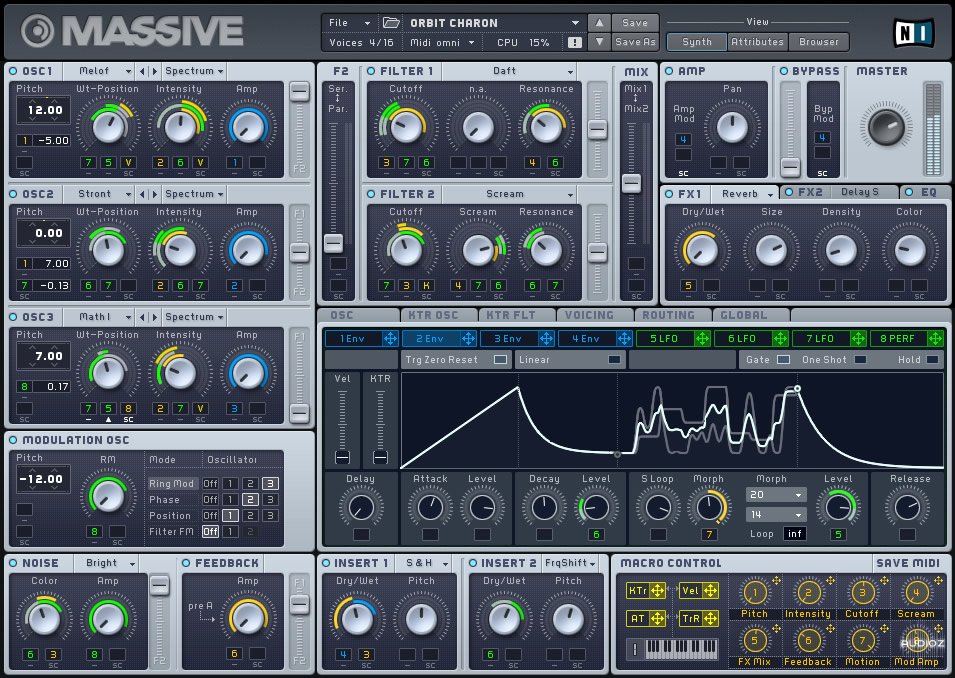Screen dimensions: 955x678
Task: Toggle OSC3 power button
Action: pos(13,317)
